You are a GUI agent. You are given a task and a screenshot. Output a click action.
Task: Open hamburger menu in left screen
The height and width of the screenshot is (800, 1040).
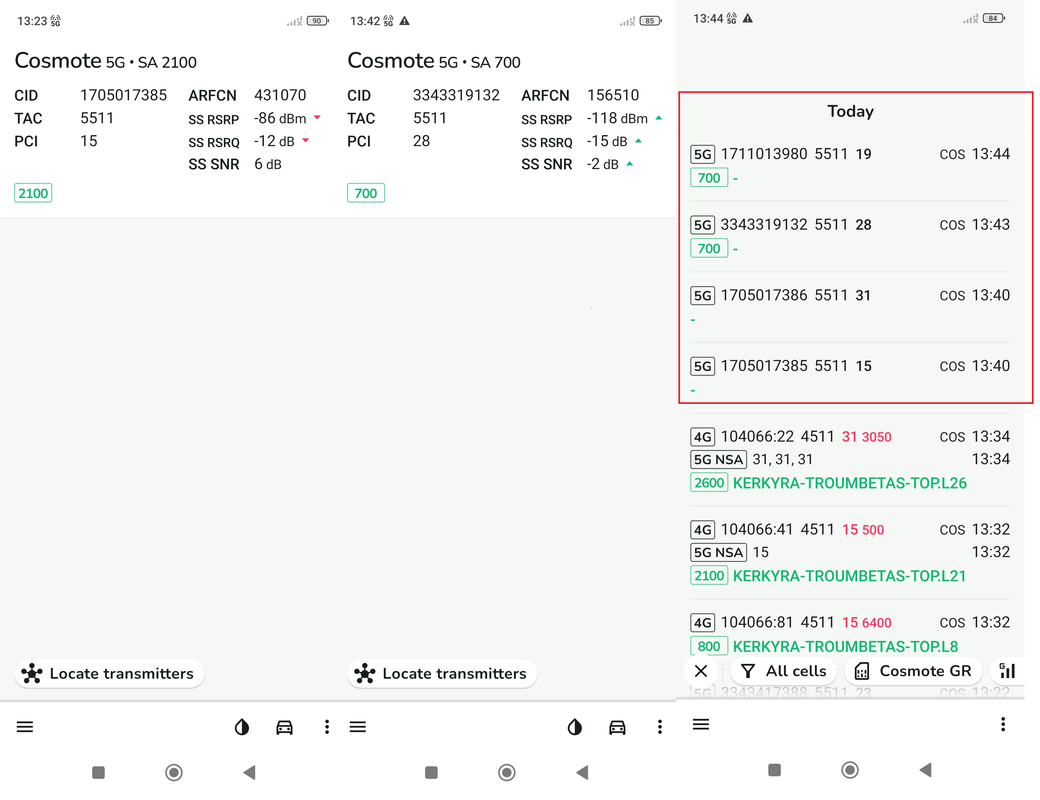coord(25,727)
